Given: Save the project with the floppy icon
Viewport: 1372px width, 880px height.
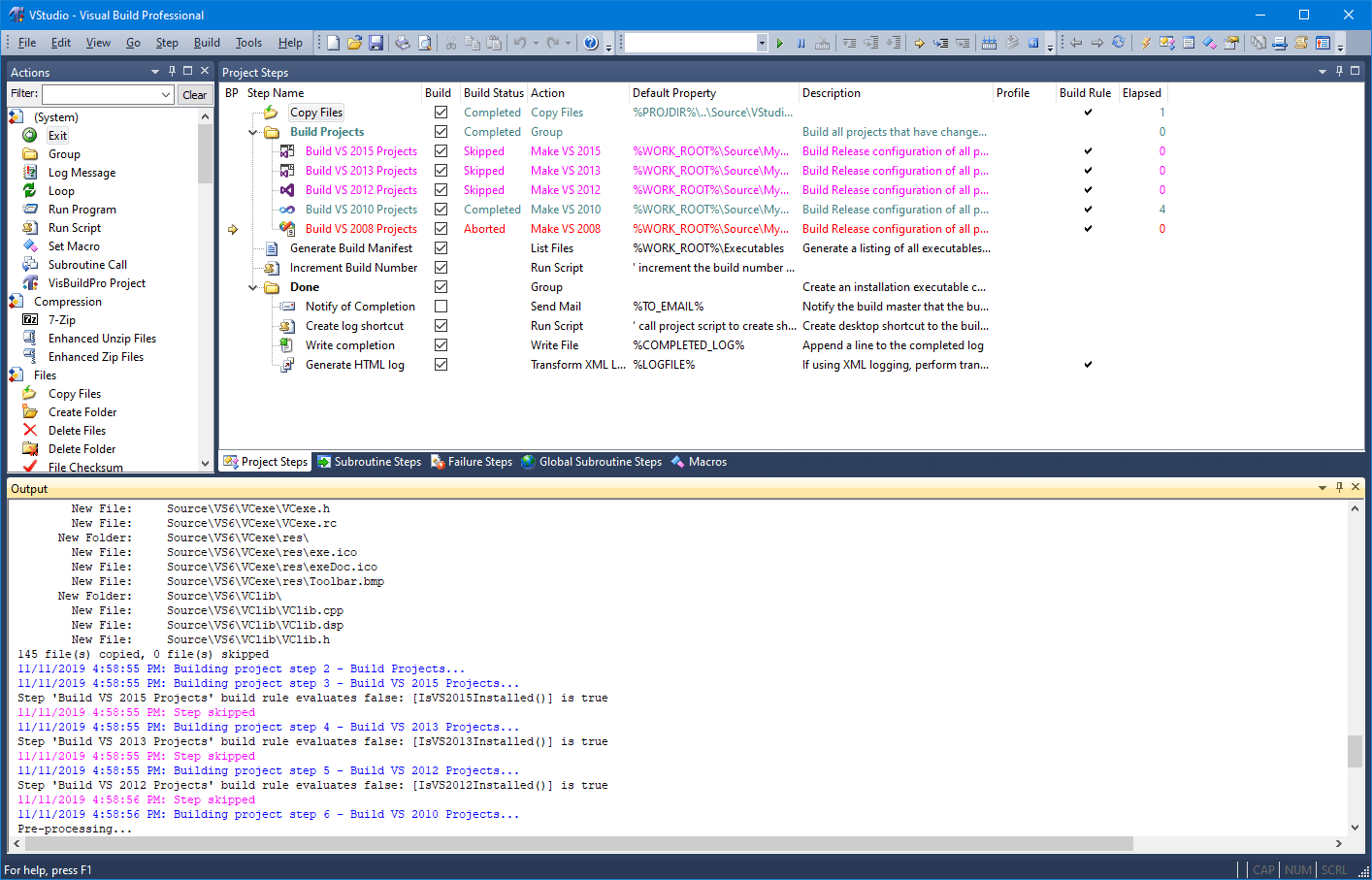Looking at the screenshot, I should click(x=376, y=43).
